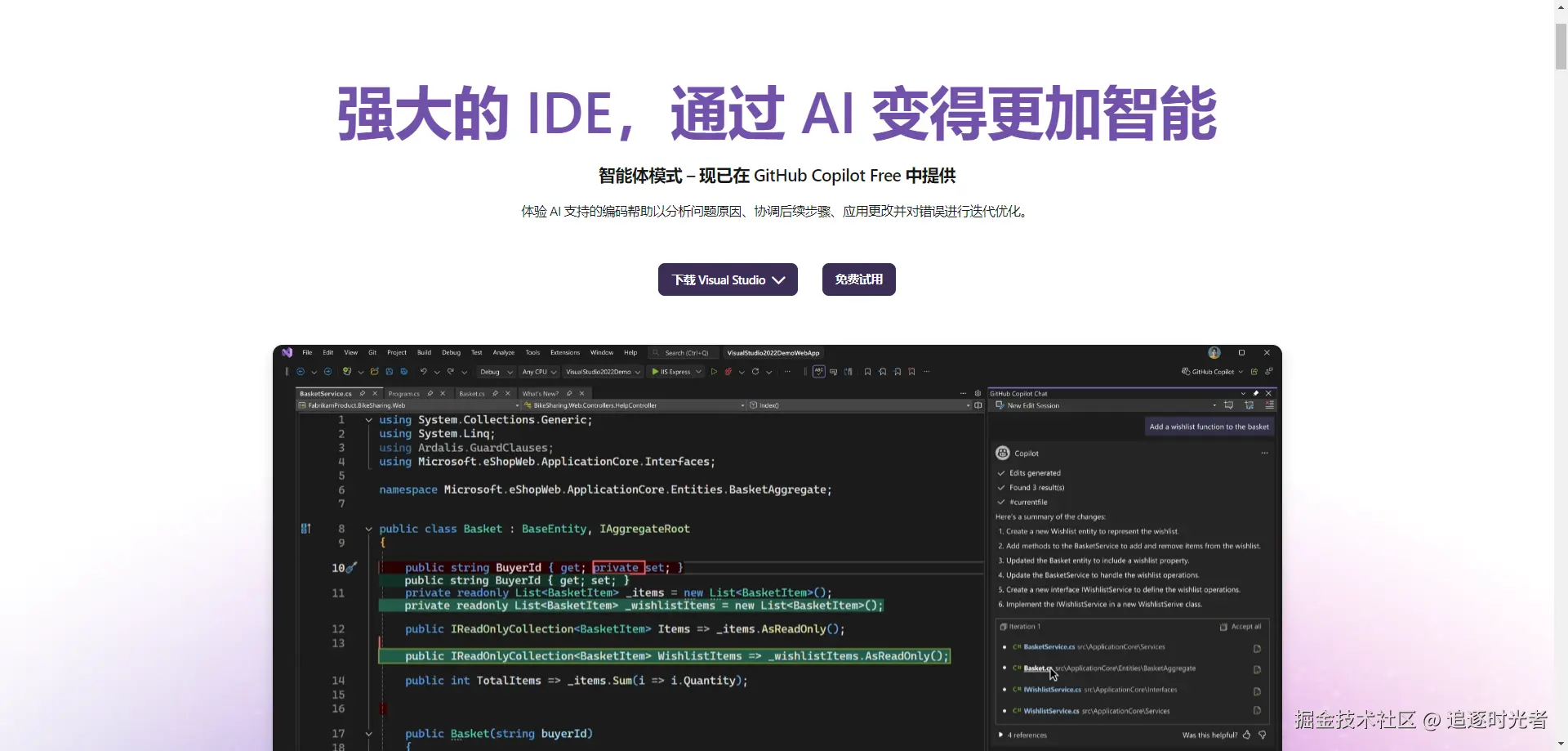
Task: Click the user profile avatar picture
Action: (x=1214, y=353)
